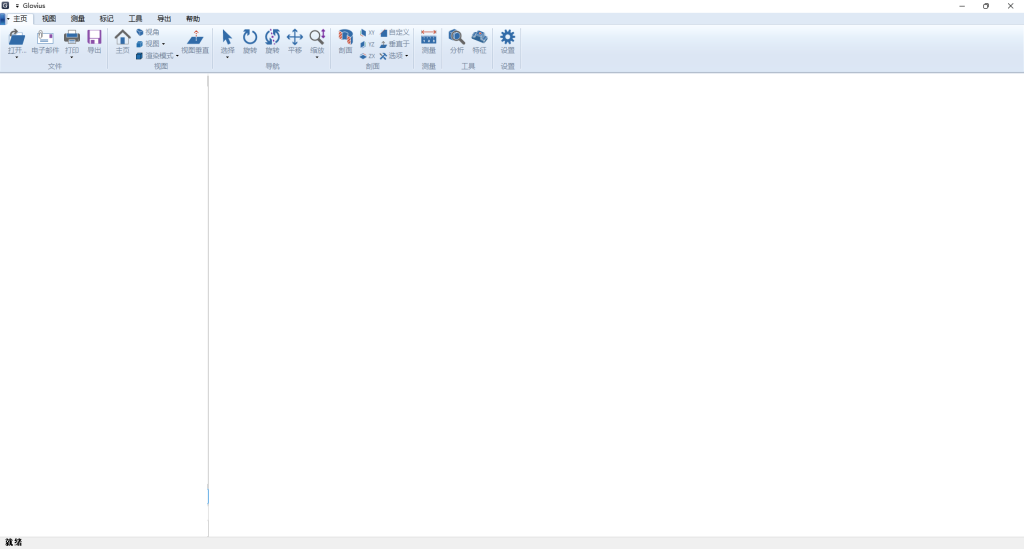The height and width of the screenshot is (549, 1024).
Task: Open the 帮助 ribbon tab
Action: point(193,19)
